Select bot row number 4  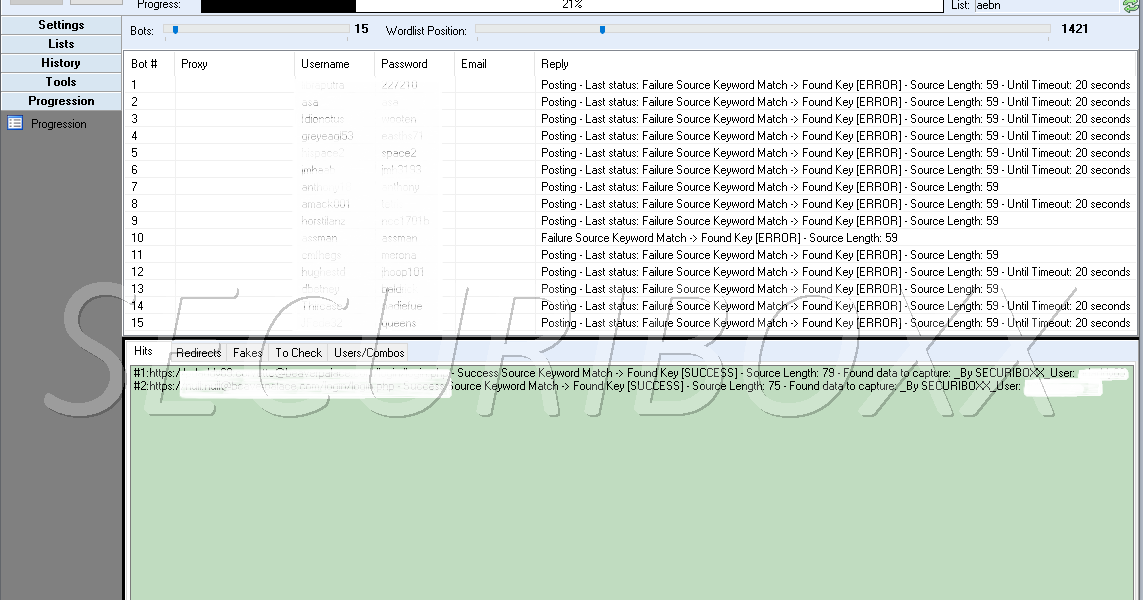point(631,136)
